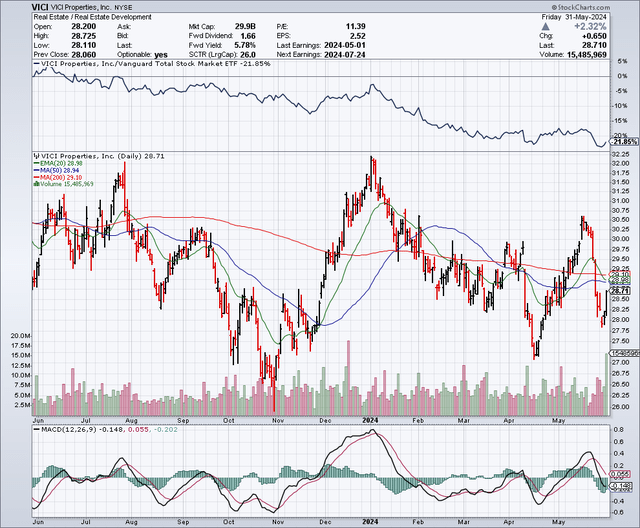This screenshot has height=528, width=640.
Task: Click the Real Estate Development sector label
Action: (78, 17)
